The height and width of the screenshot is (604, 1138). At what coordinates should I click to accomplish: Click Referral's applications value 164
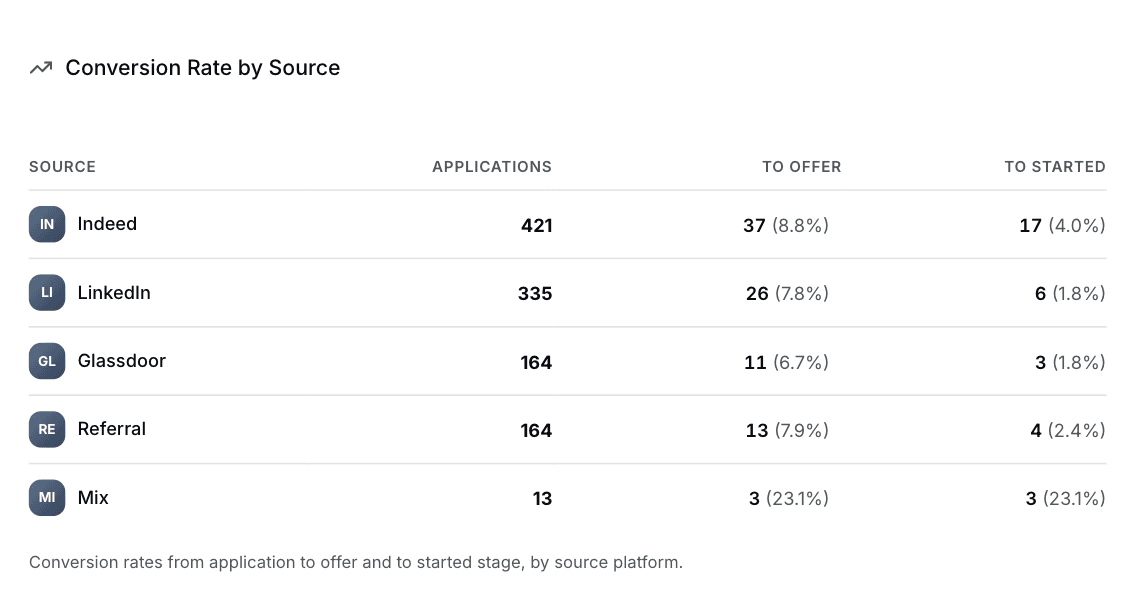[x=536, y=430]
